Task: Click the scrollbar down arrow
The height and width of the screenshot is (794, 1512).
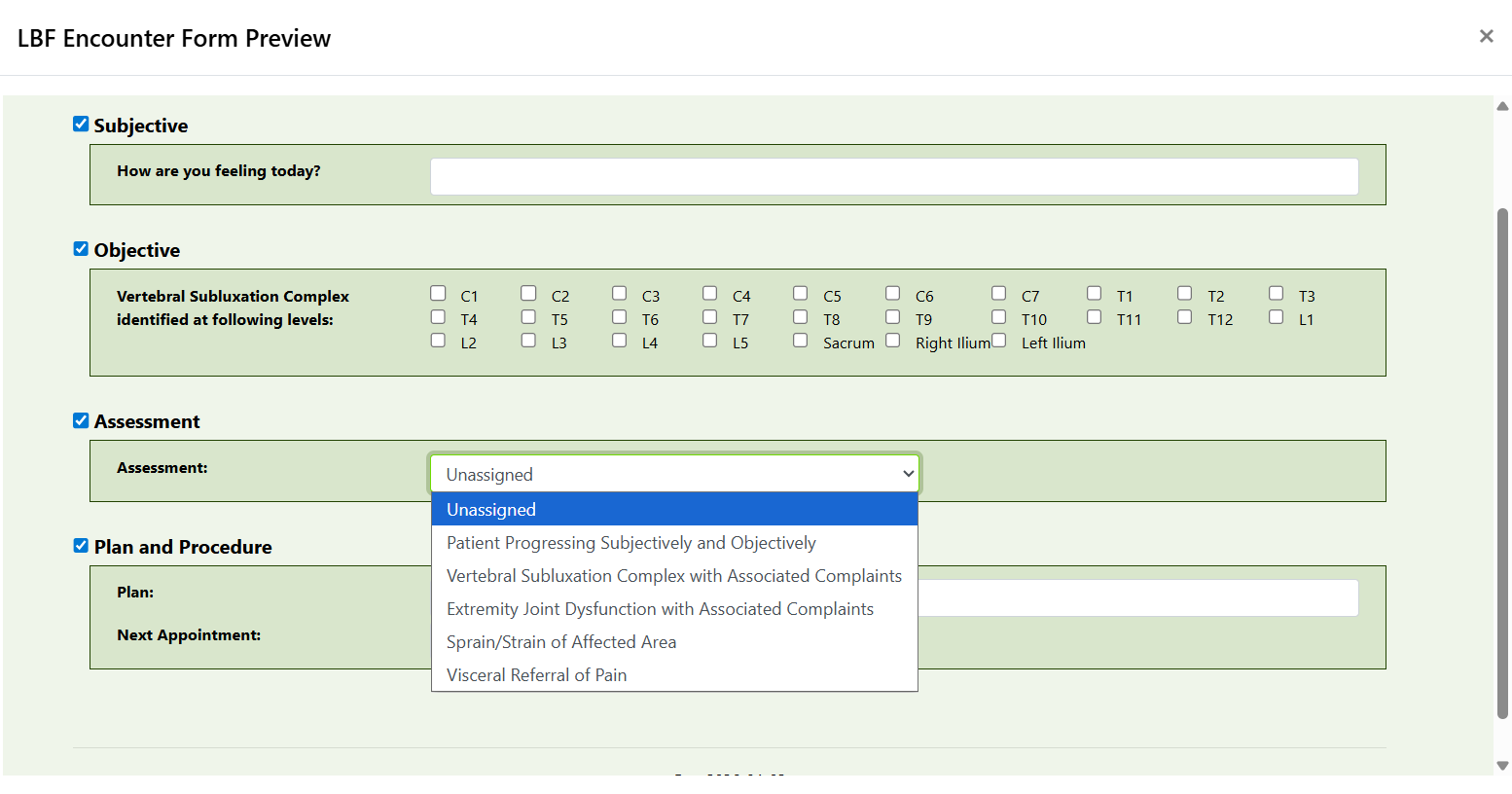Action: 1502,766
